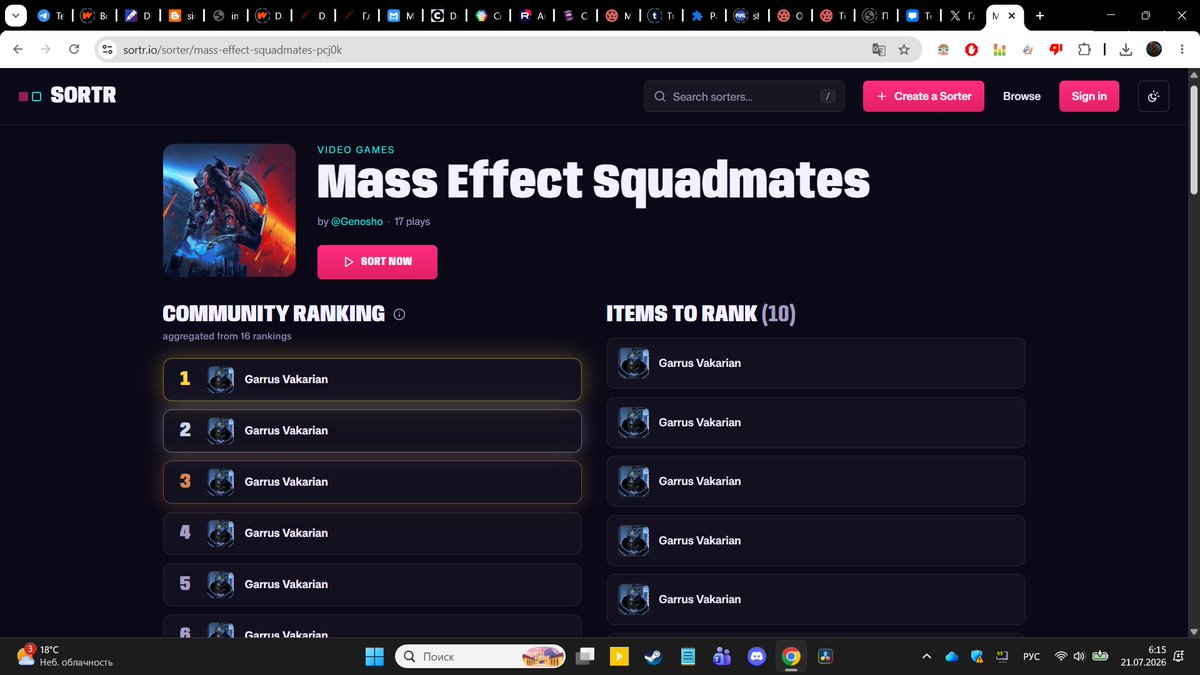The height and width of the screenshot is (675, 1200).
Task: Reload the page with the refresh icon
Action: click(74, 49)
